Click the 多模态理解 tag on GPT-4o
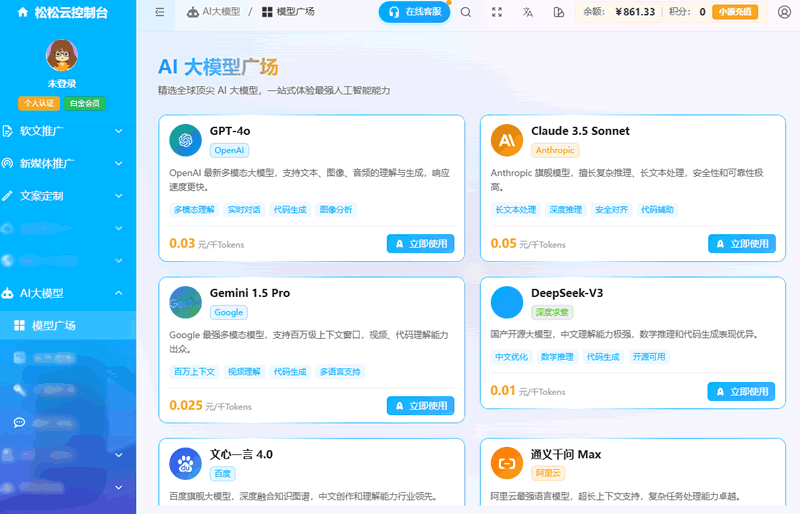This screenshot has height=514, width=800. coord(194,210)
